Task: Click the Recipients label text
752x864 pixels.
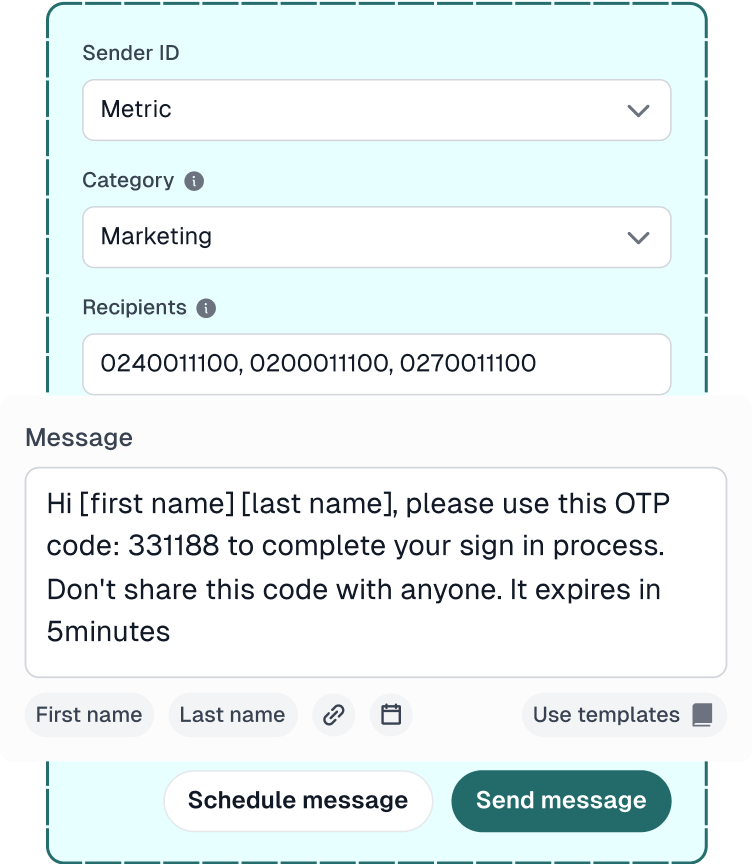Action: [x=134, y=307]
